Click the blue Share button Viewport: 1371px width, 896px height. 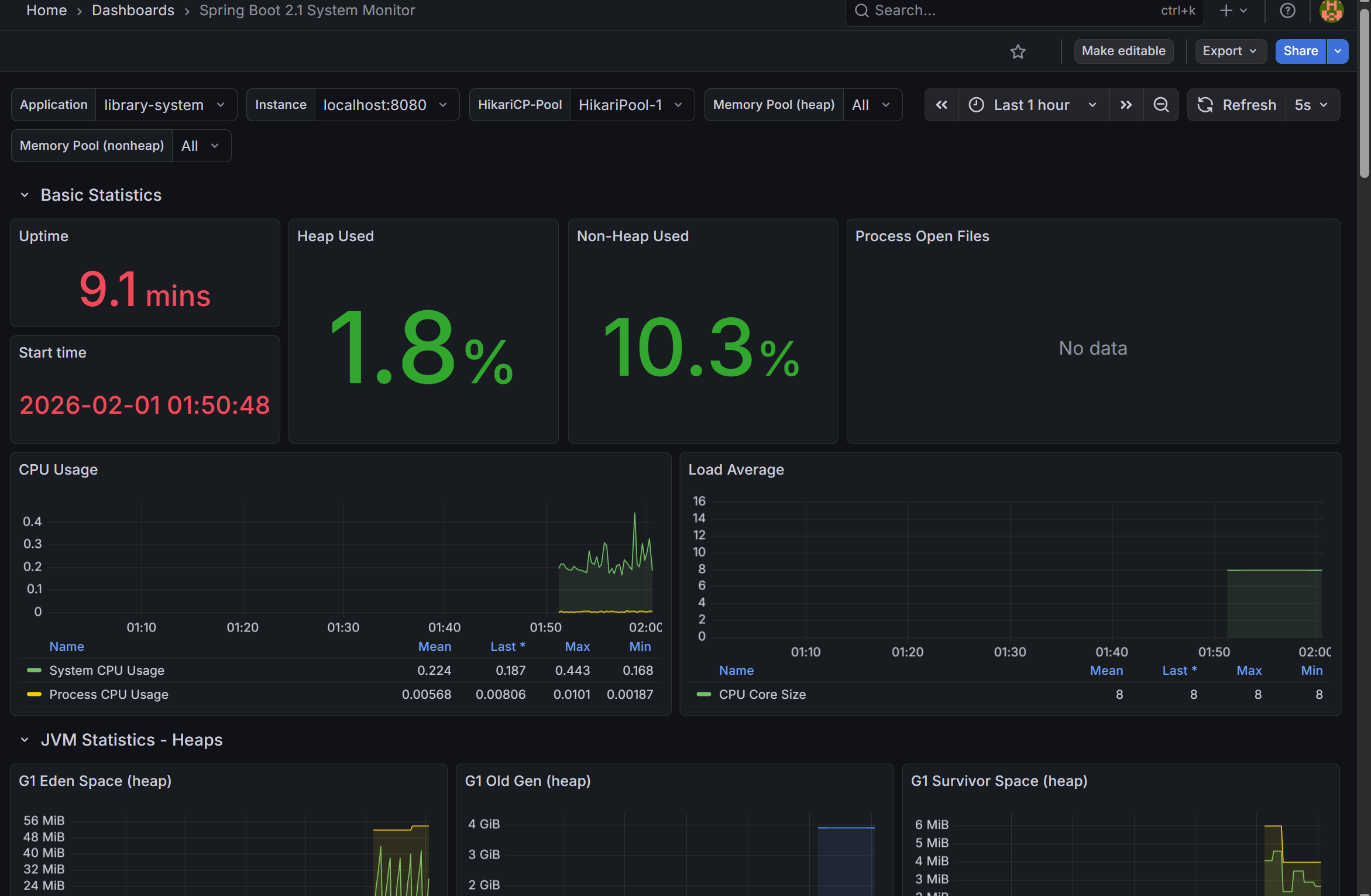(1300, 51)
